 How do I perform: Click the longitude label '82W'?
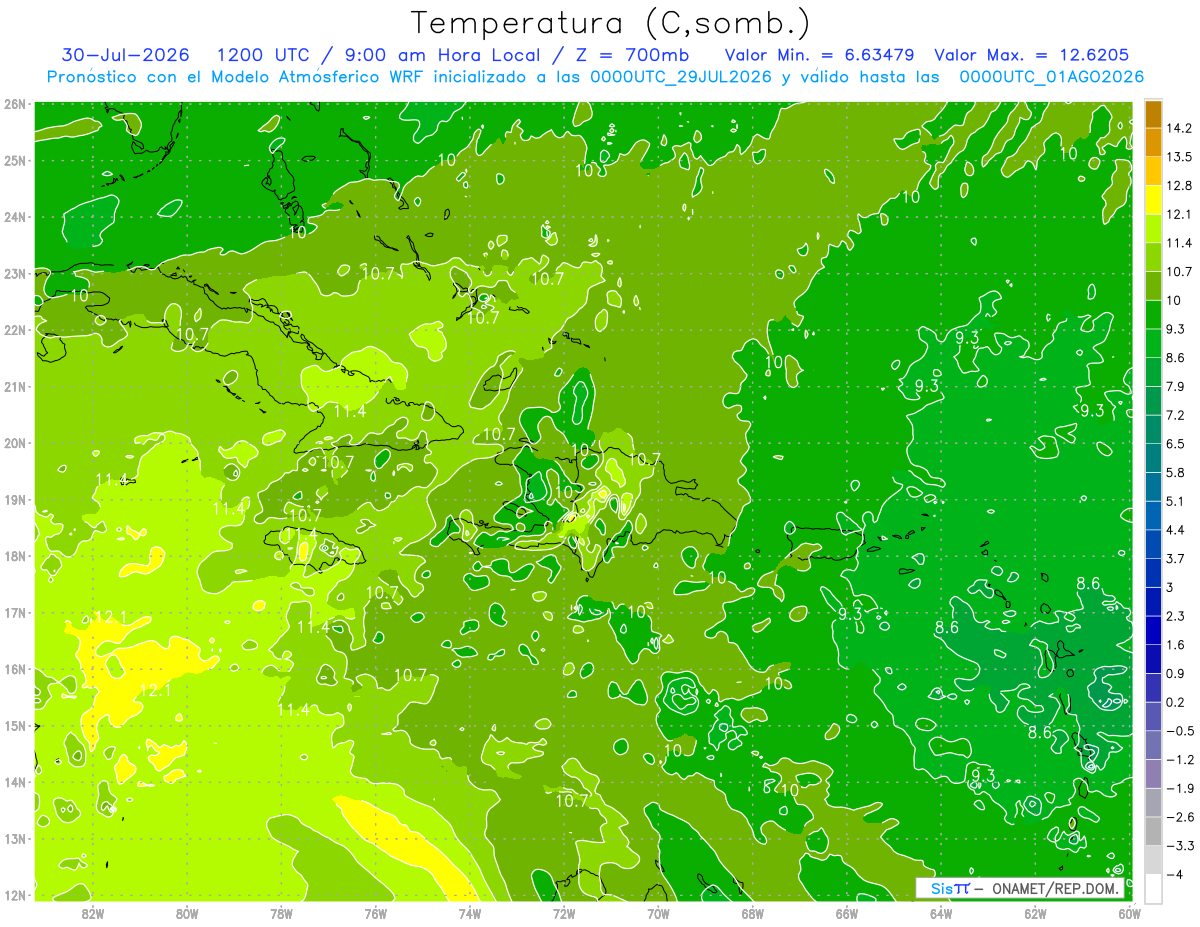pos(92,912)
